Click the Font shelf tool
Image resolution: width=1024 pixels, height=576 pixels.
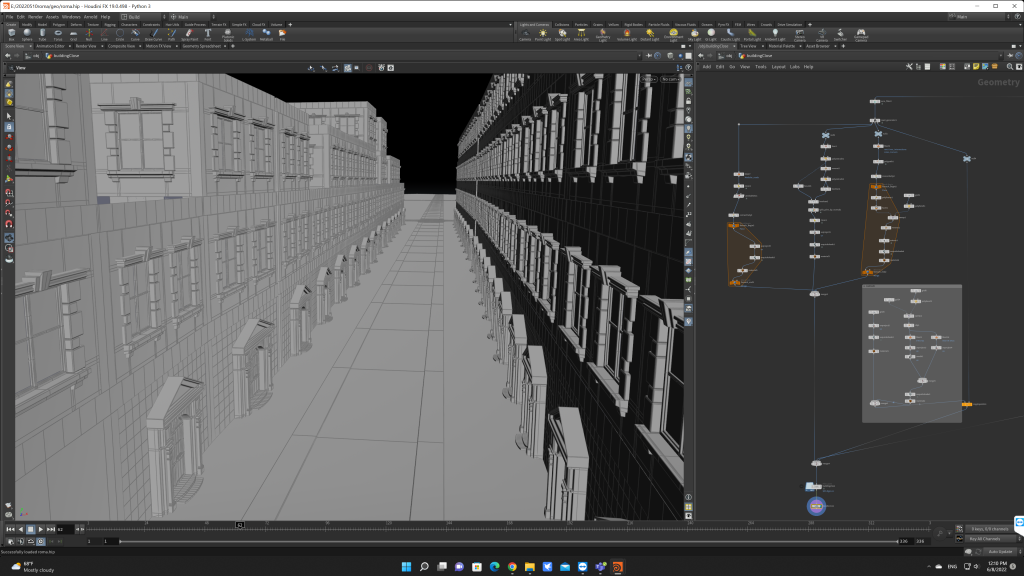tap(207, 33)
